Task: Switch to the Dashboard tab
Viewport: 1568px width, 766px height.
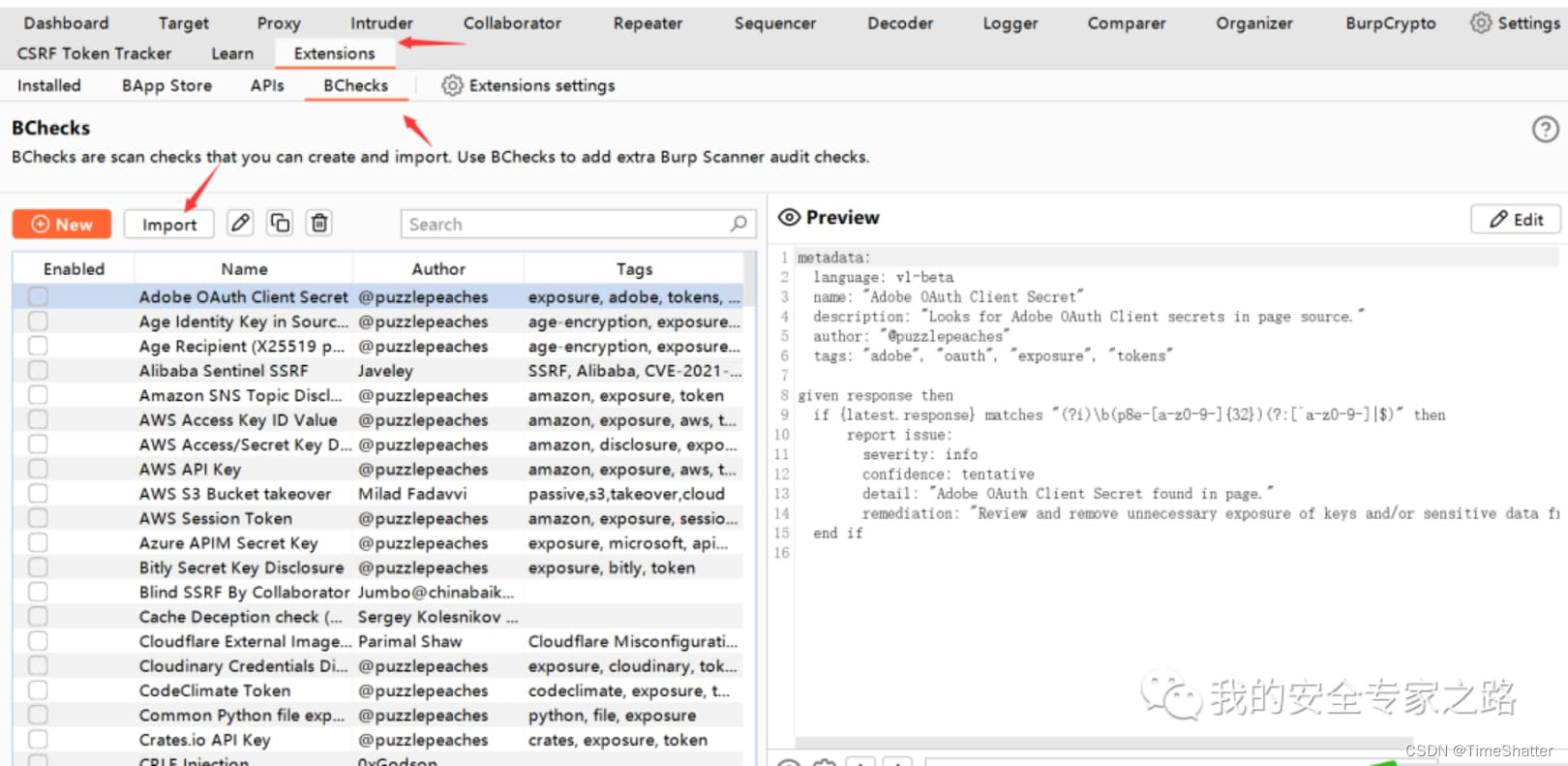Action: (x=66, y=22)
